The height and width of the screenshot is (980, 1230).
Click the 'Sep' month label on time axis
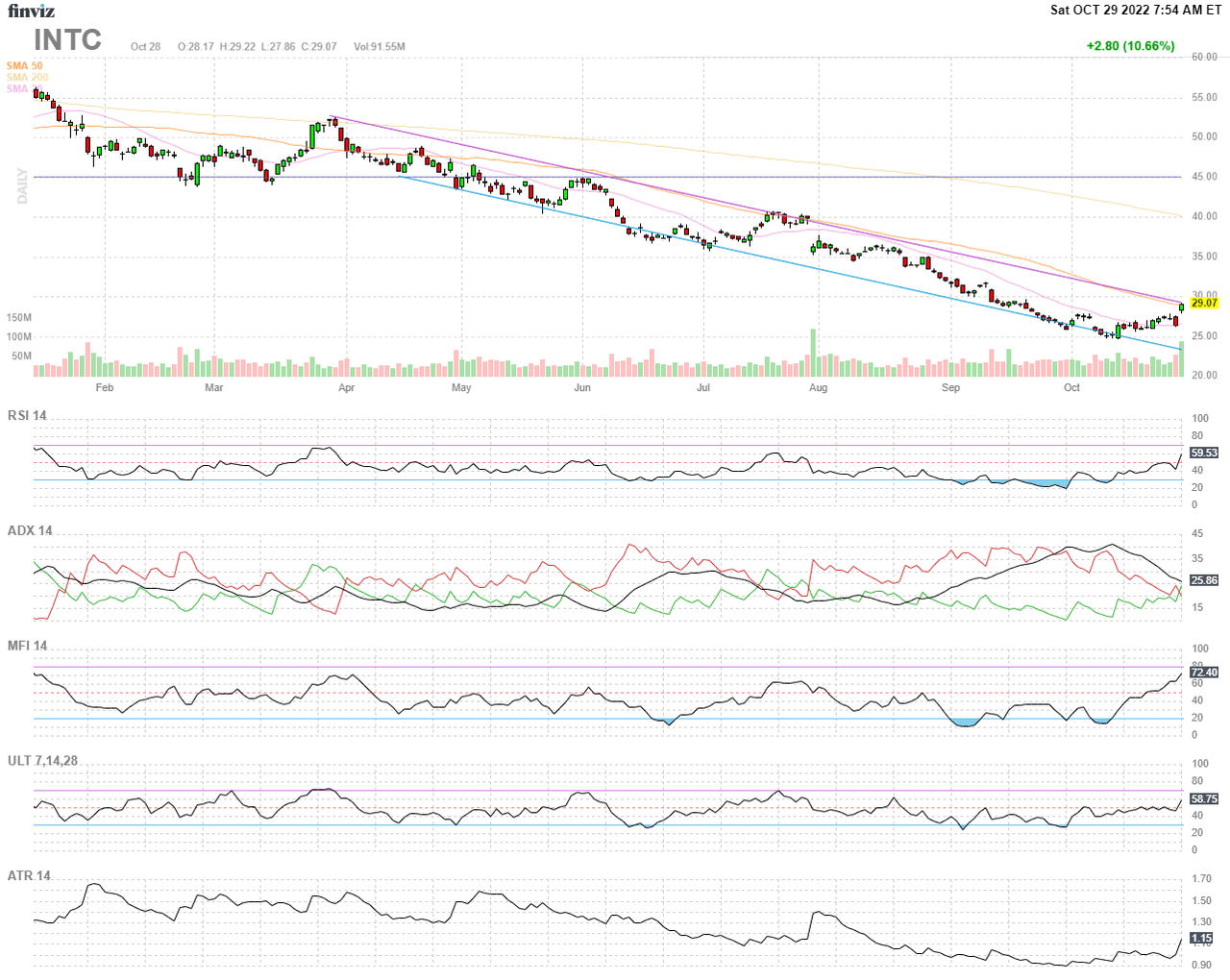point(950,387)
